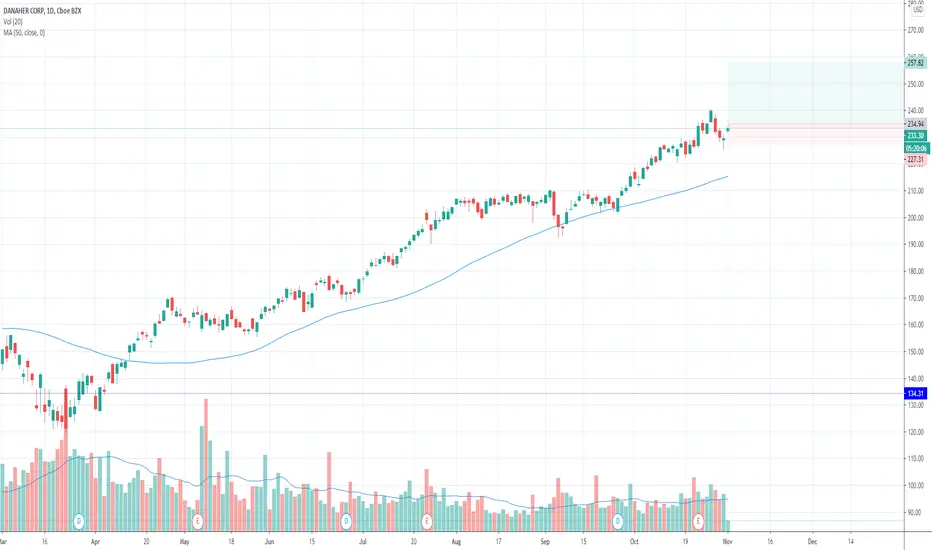
Task: Click the earnings marker near May
Action: (x=197, y=521)
